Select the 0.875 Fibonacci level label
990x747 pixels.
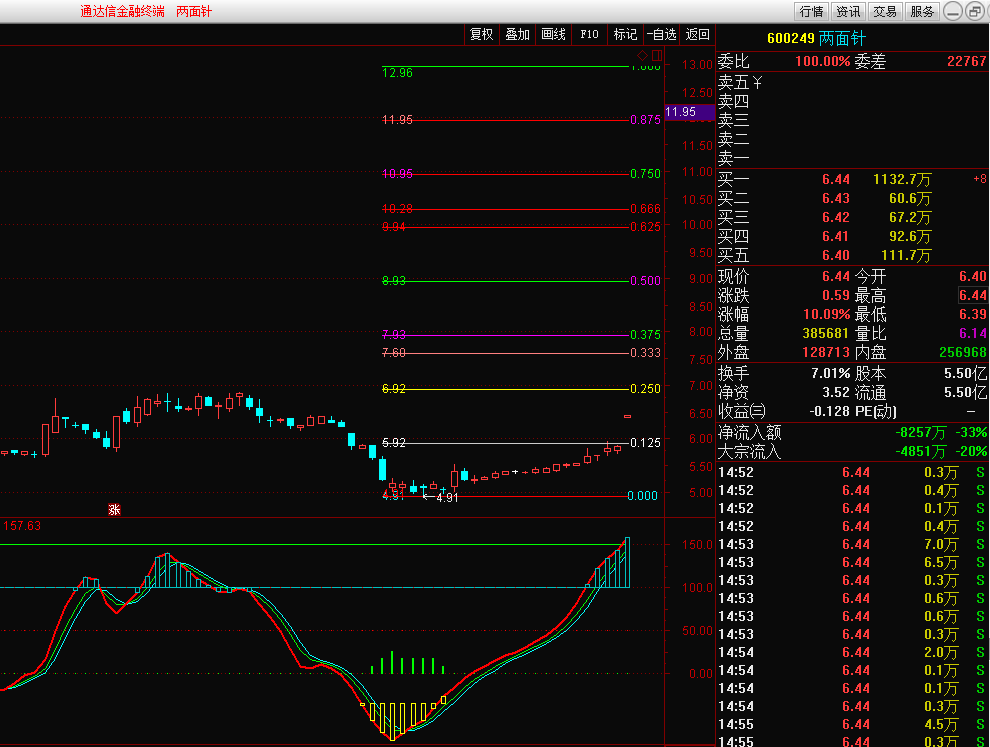(x=645, y=119)
